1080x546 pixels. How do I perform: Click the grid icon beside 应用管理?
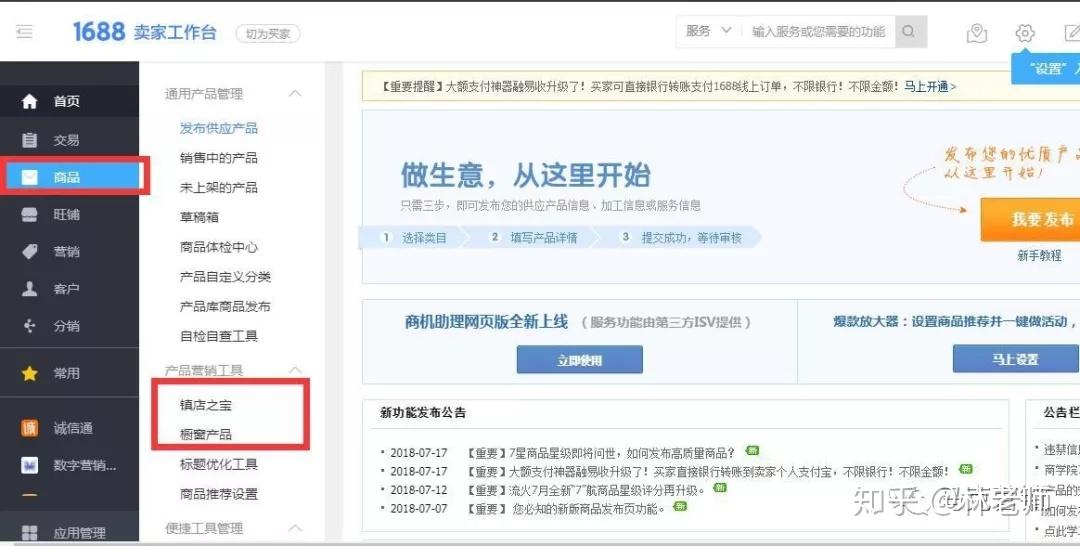pos(30,533)
